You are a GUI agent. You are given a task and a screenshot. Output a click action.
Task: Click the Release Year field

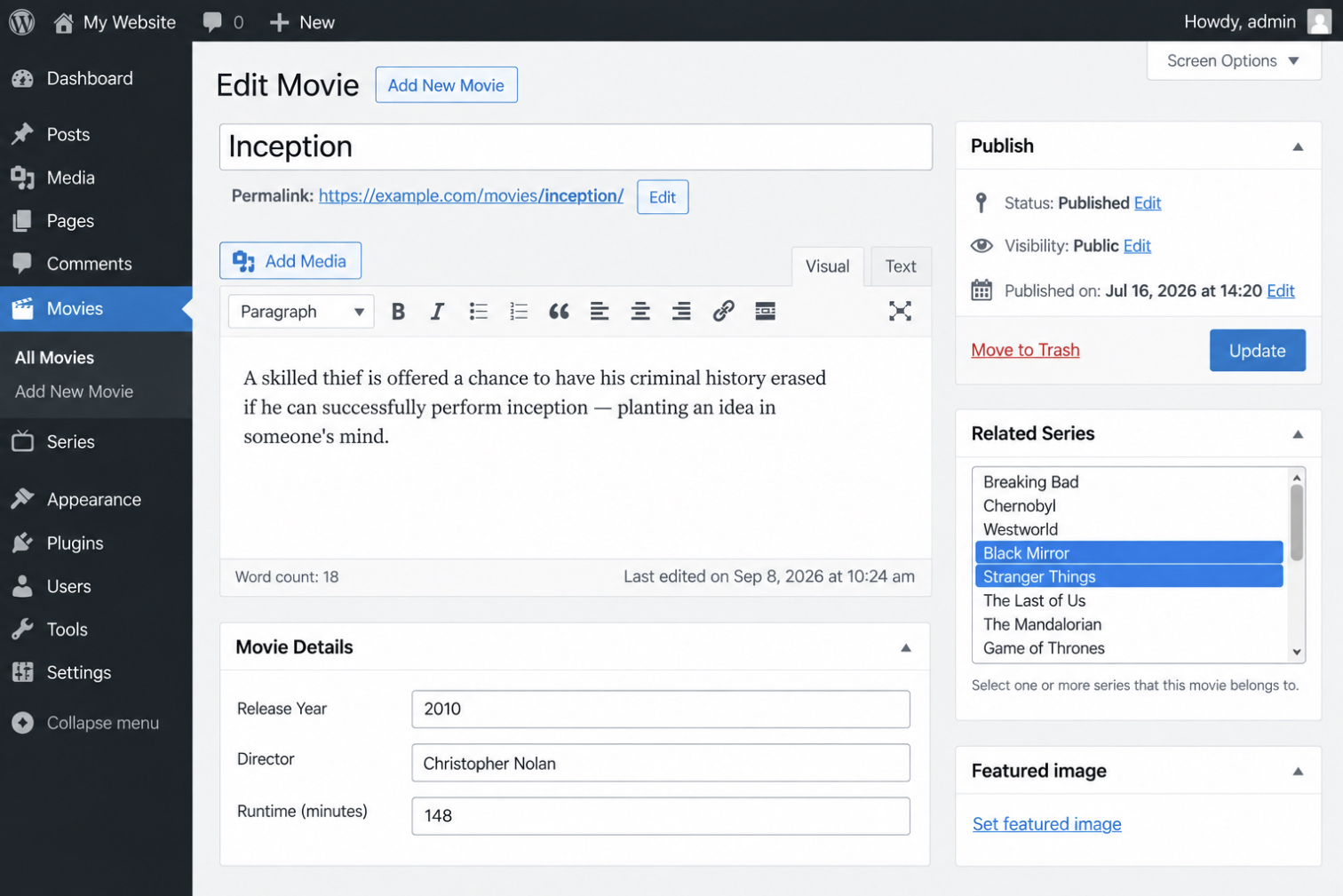pyautogui.click(x=661, y=709)
